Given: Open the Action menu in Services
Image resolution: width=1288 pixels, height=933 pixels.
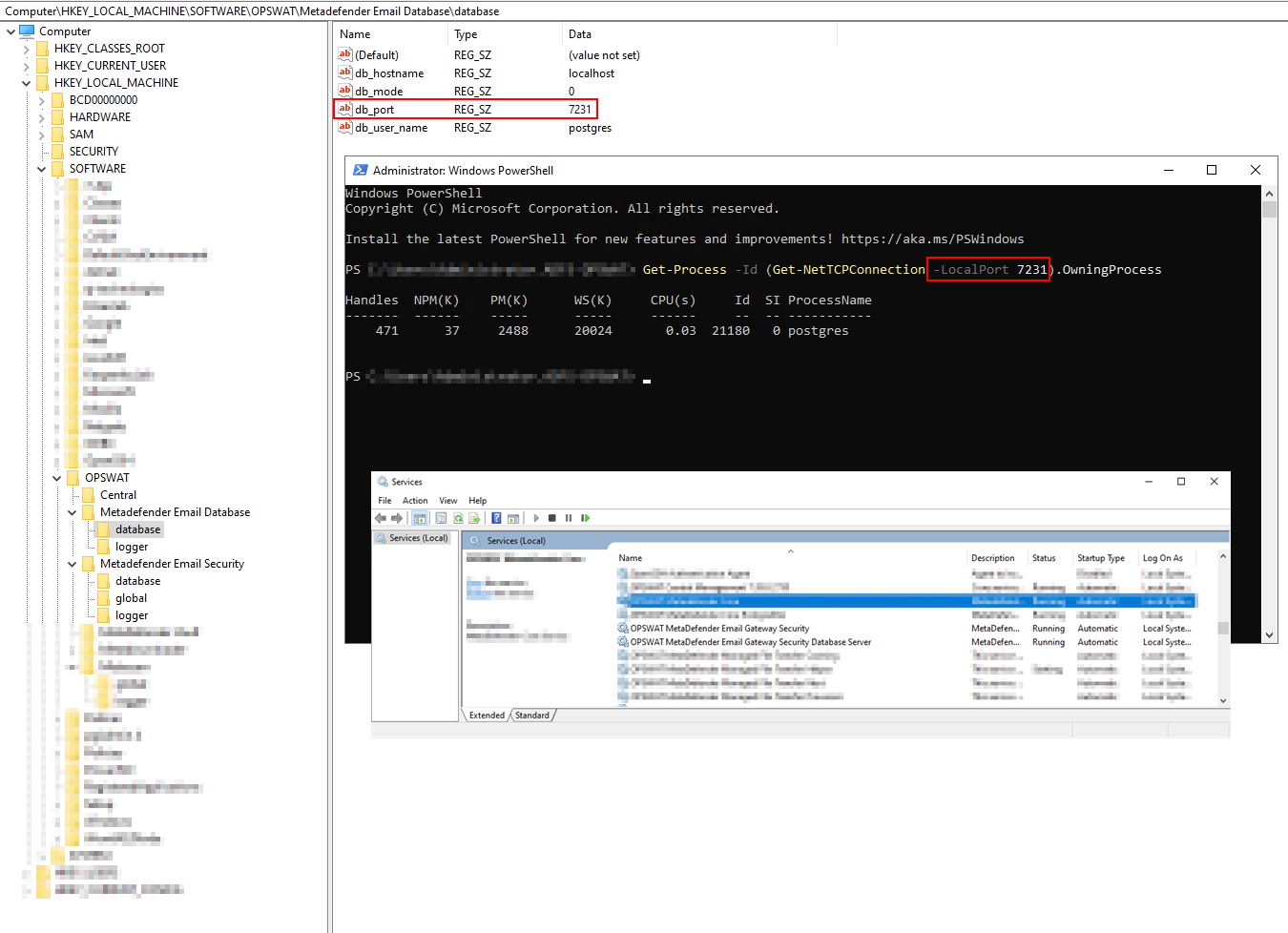Looking at the screenshot, I should (x=415, y=501).
